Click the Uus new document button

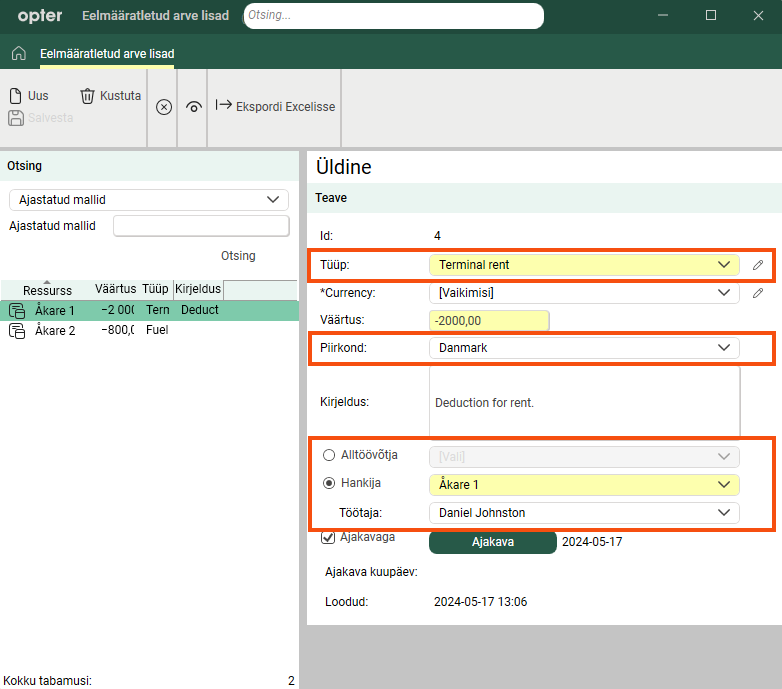pyautogui.click(x=29, y=96)
